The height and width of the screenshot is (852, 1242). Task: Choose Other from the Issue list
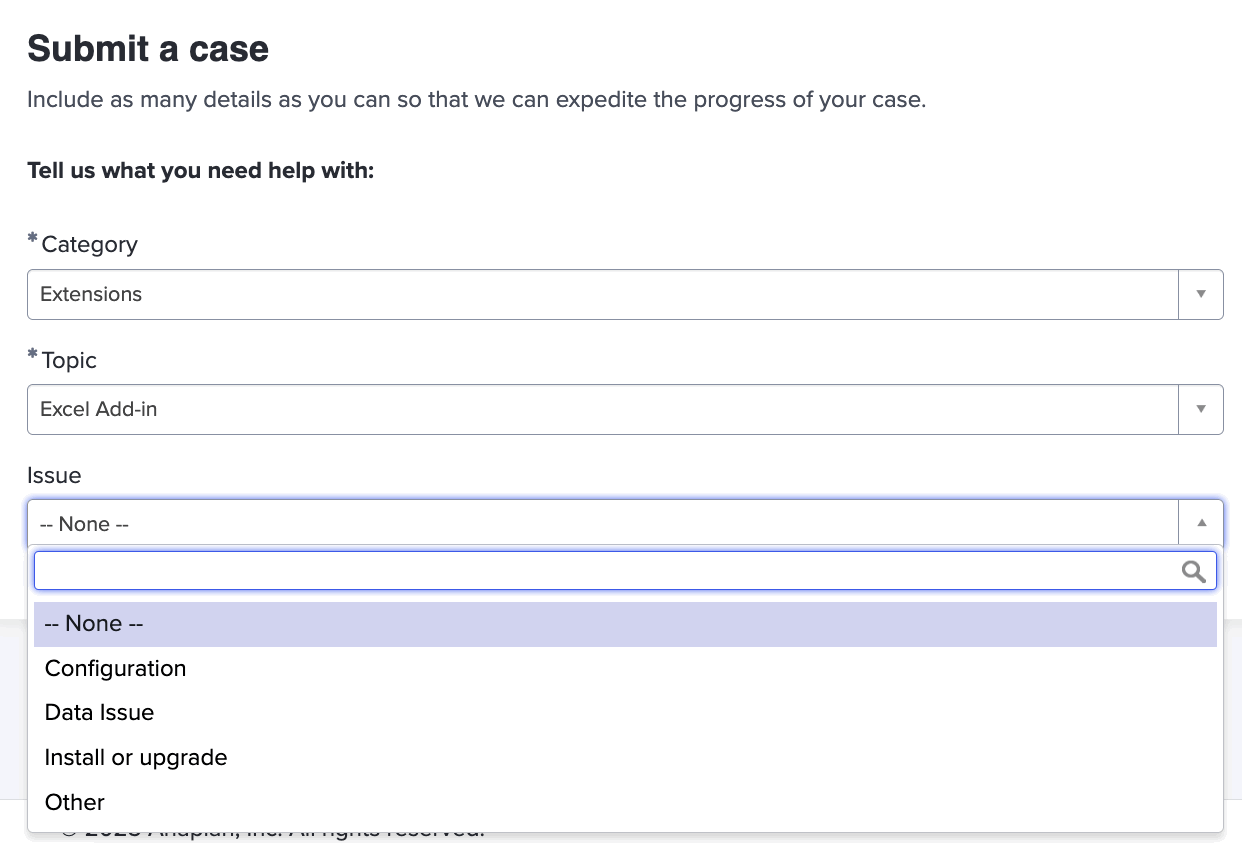pyautogui.click(x=75, y=802)
